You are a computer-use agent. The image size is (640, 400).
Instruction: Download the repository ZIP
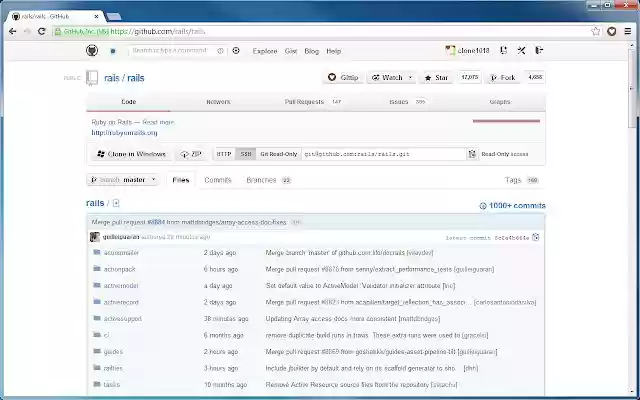point(191,154)
